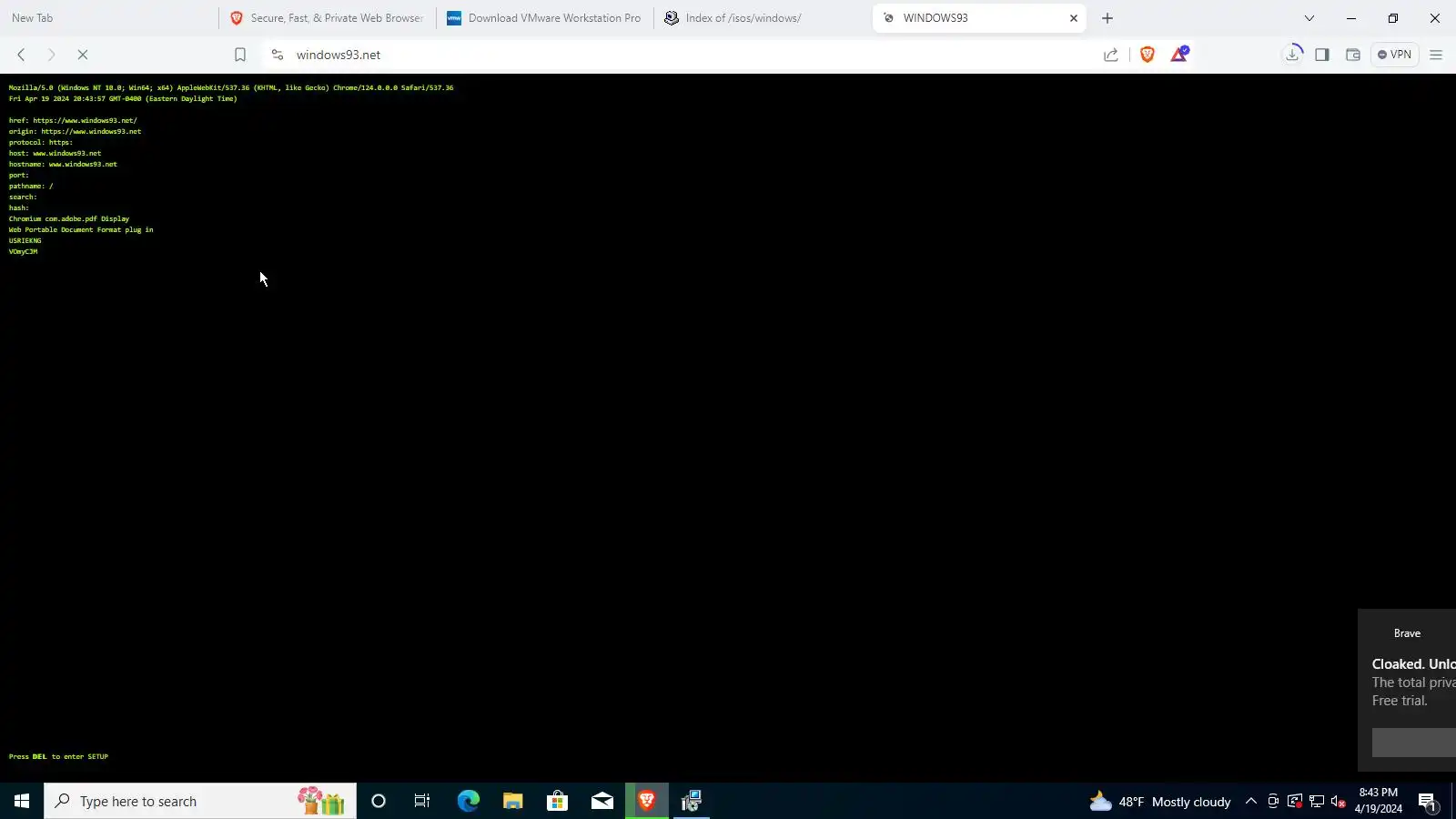The image size is (1456, 819).
Task: Open the Meet Now tray icon
Action: 1273,801
